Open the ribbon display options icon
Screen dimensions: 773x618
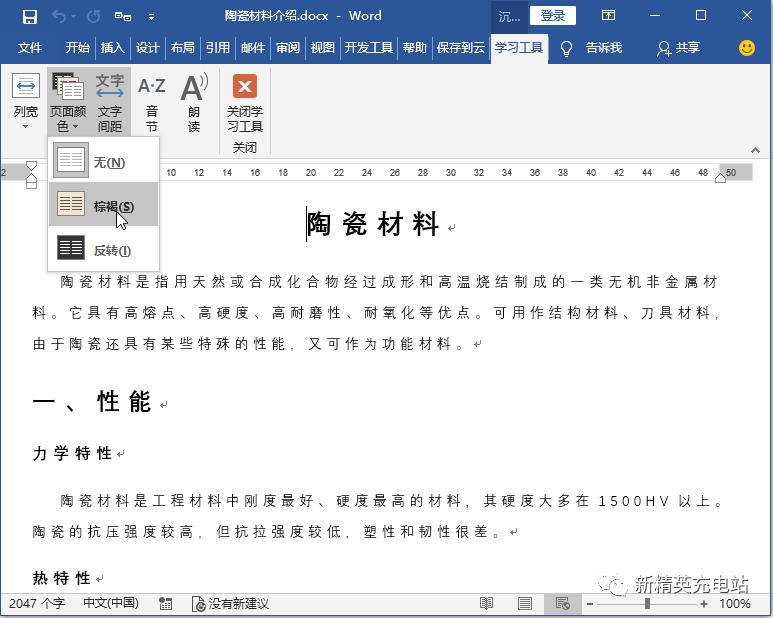[x=608, y=15]
